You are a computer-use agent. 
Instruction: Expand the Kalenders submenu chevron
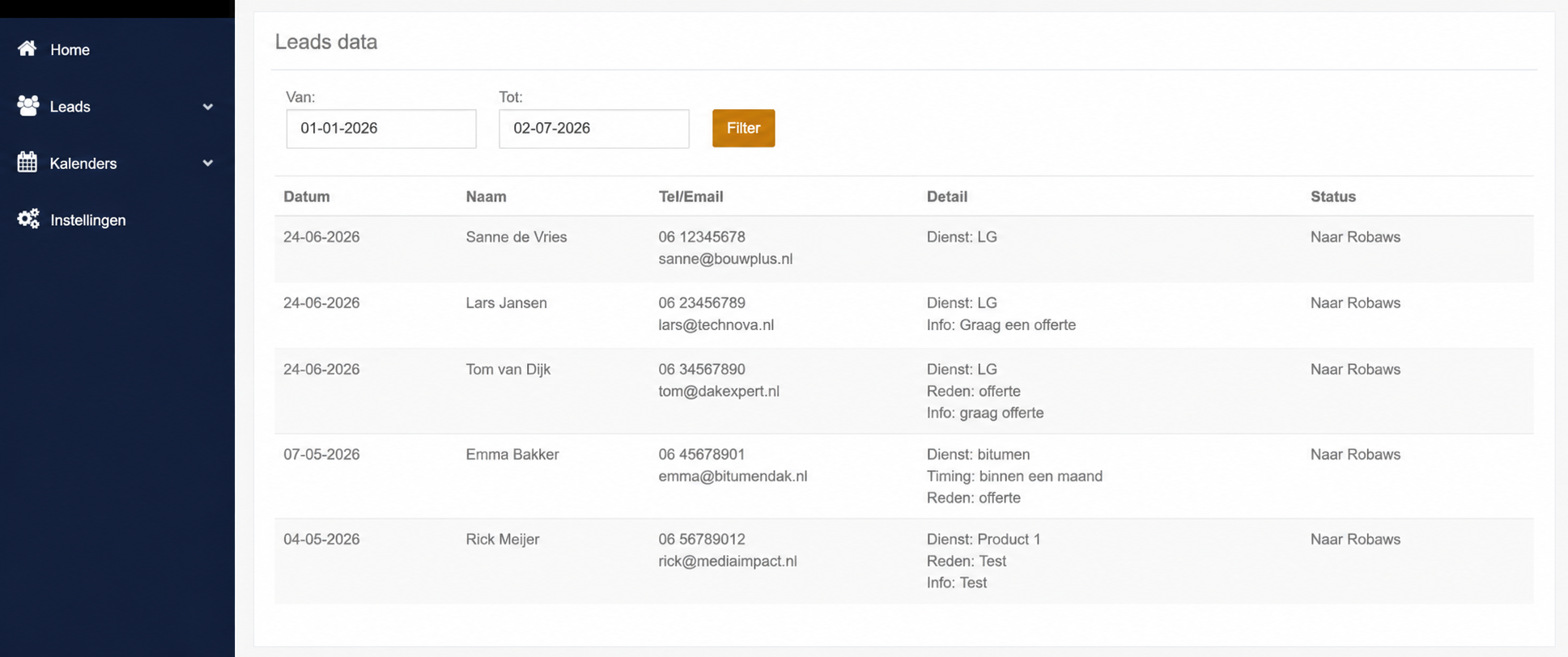pos(208,163)
